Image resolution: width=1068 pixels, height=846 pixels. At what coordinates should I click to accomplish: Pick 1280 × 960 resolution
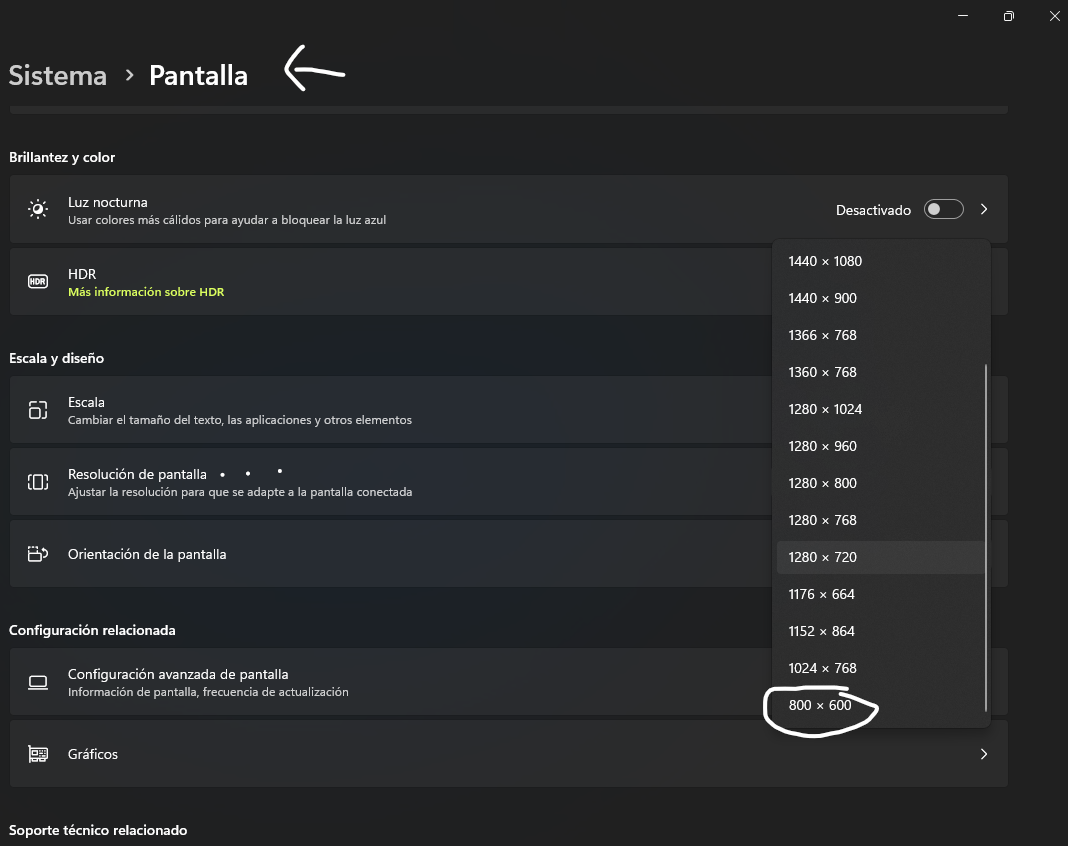click(879, 446)
